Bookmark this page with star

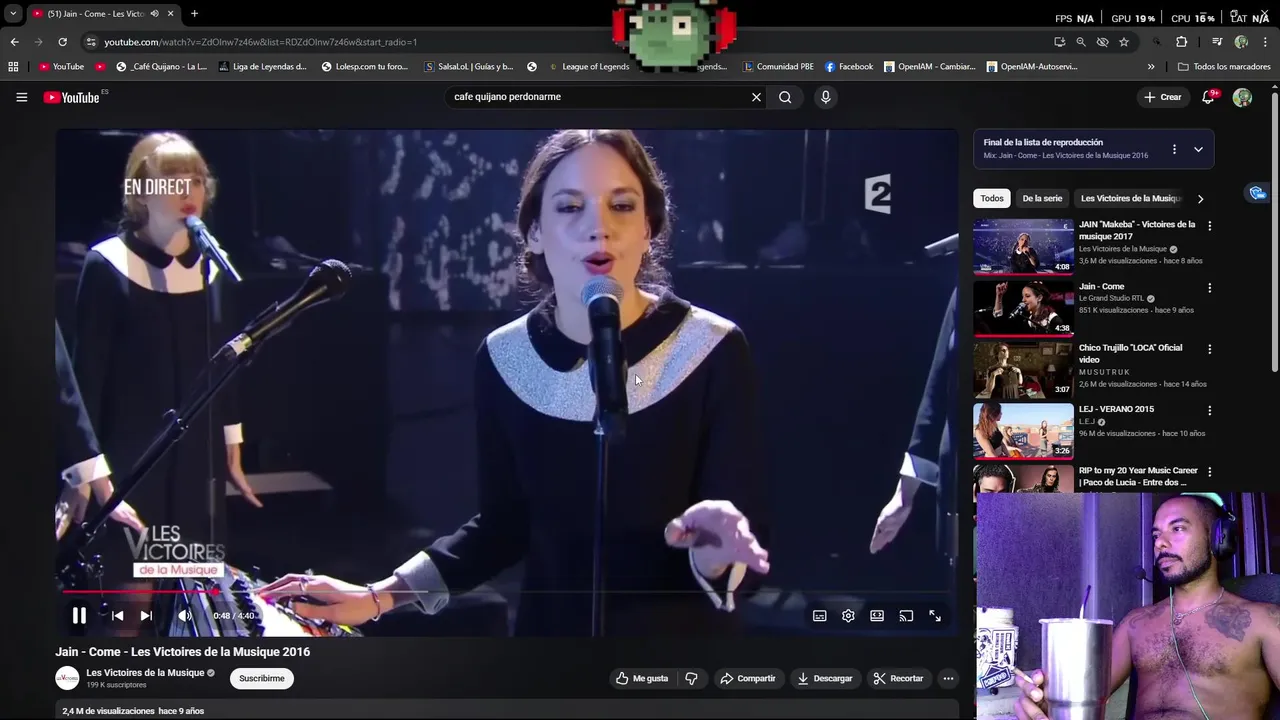pos(1124,42)
